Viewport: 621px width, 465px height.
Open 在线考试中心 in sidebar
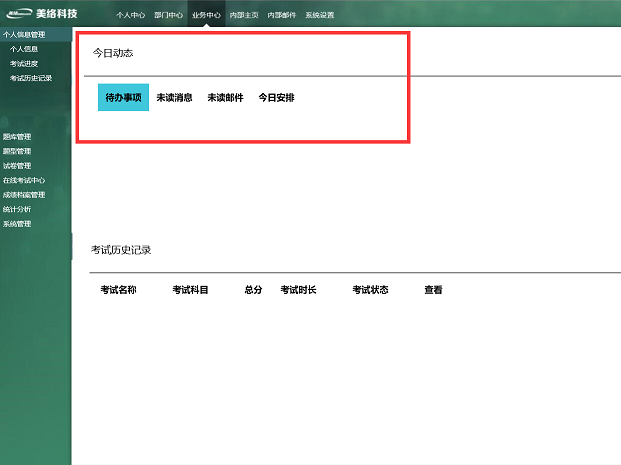[23, 180]
